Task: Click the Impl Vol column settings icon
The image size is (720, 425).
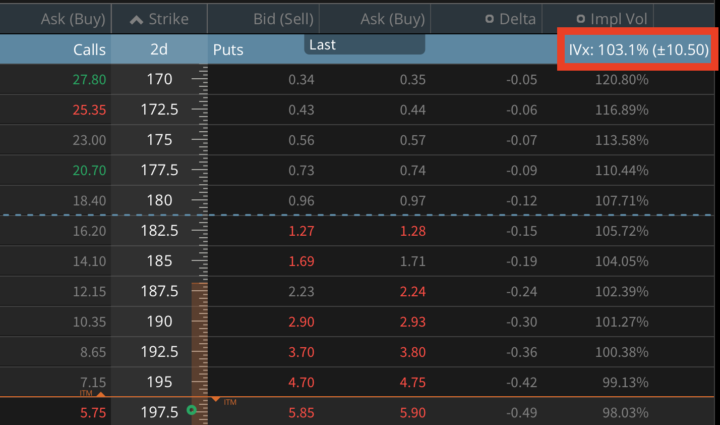Action: pyautogui.click(x=581, y=19)
